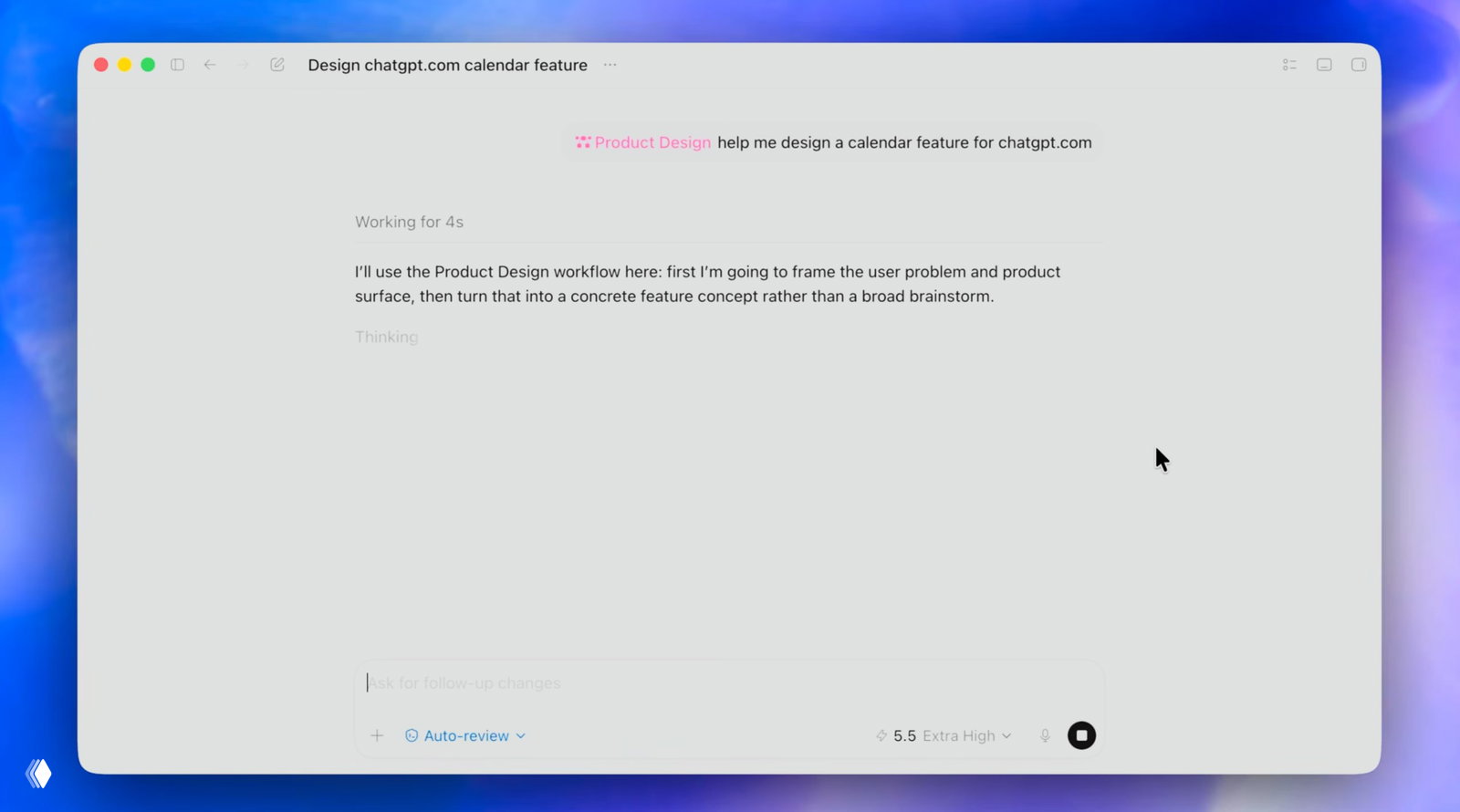This screenshot has height=812, width=1460.
Task: Go forward with the right arrow
Action: click(243, 65)
